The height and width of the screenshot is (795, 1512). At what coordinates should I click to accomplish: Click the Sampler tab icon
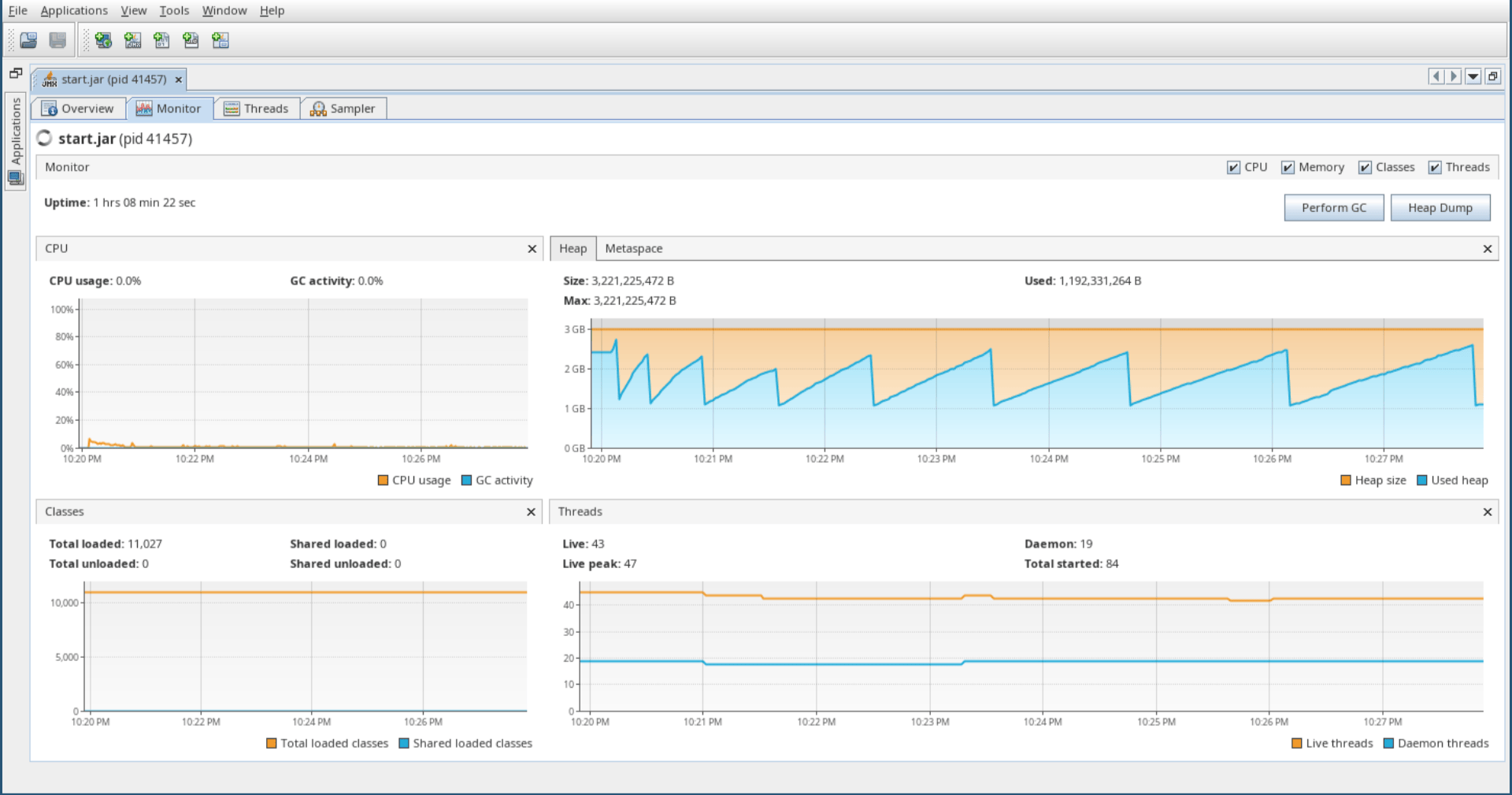click(318, 109)
